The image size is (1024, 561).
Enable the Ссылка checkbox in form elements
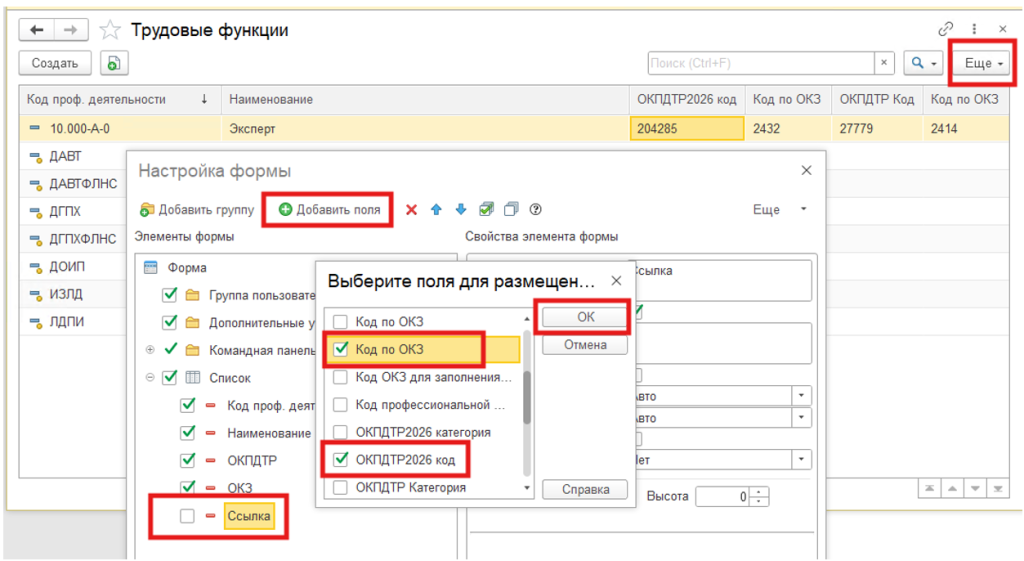[187, 516]
